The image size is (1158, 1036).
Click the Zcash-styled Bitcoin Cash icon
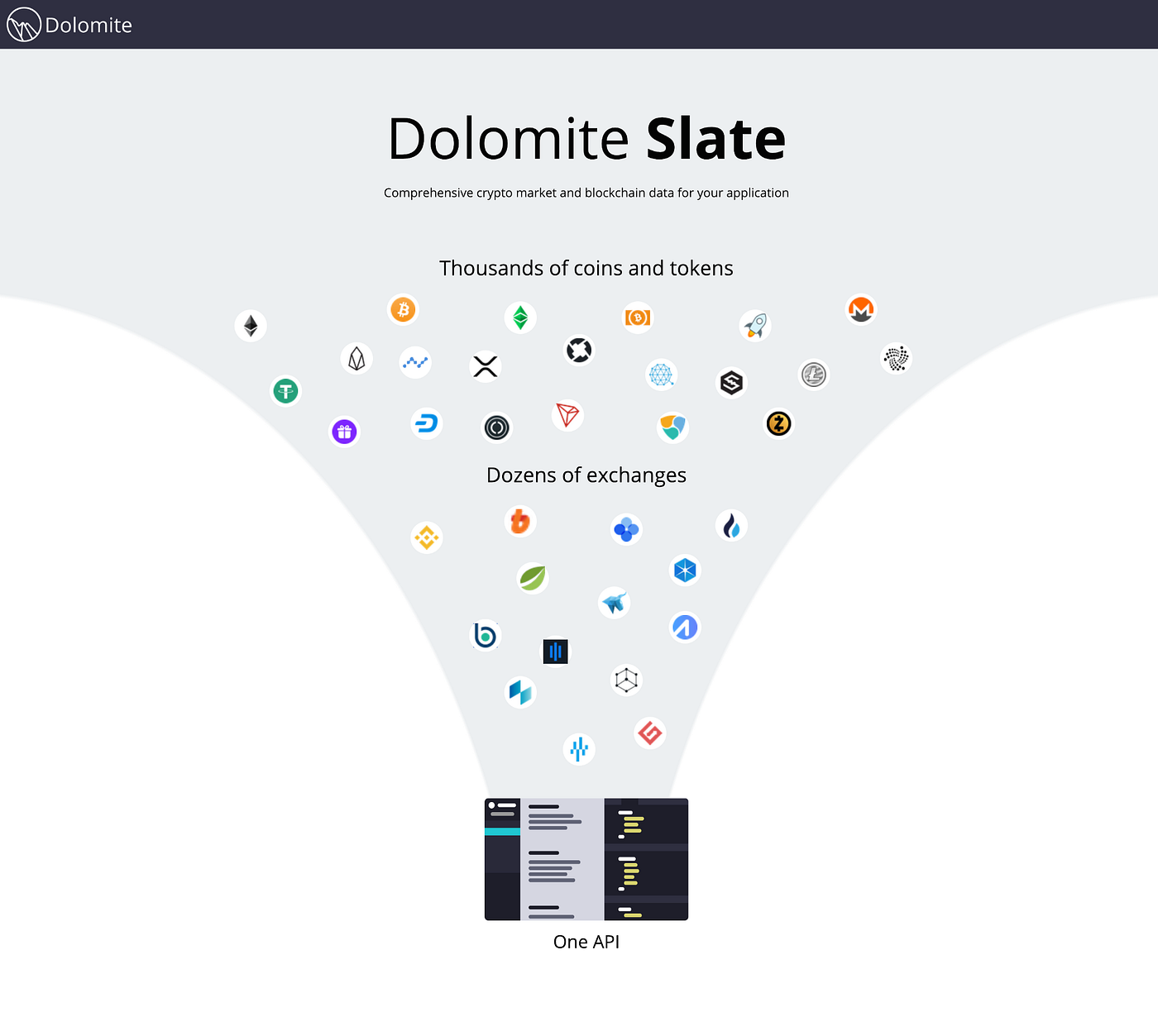(x=638, y=317)
